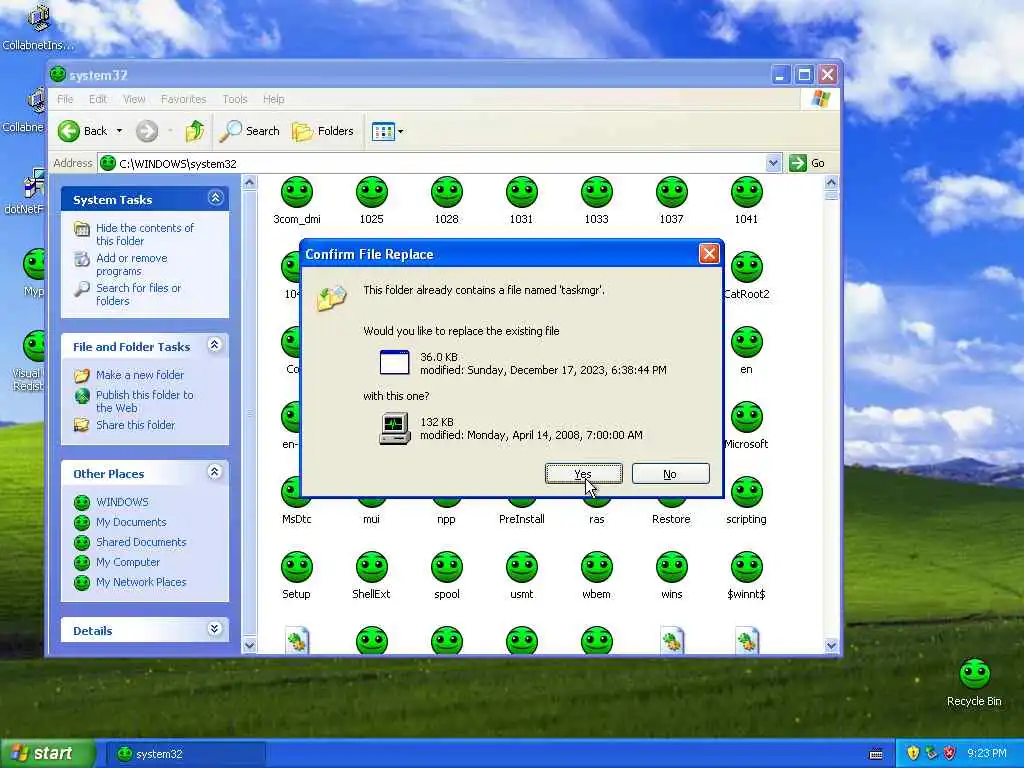This screenshot has height=768, width=1024.
Task: Select the Recycle Bin desktop icon
Action: [974, 675]
